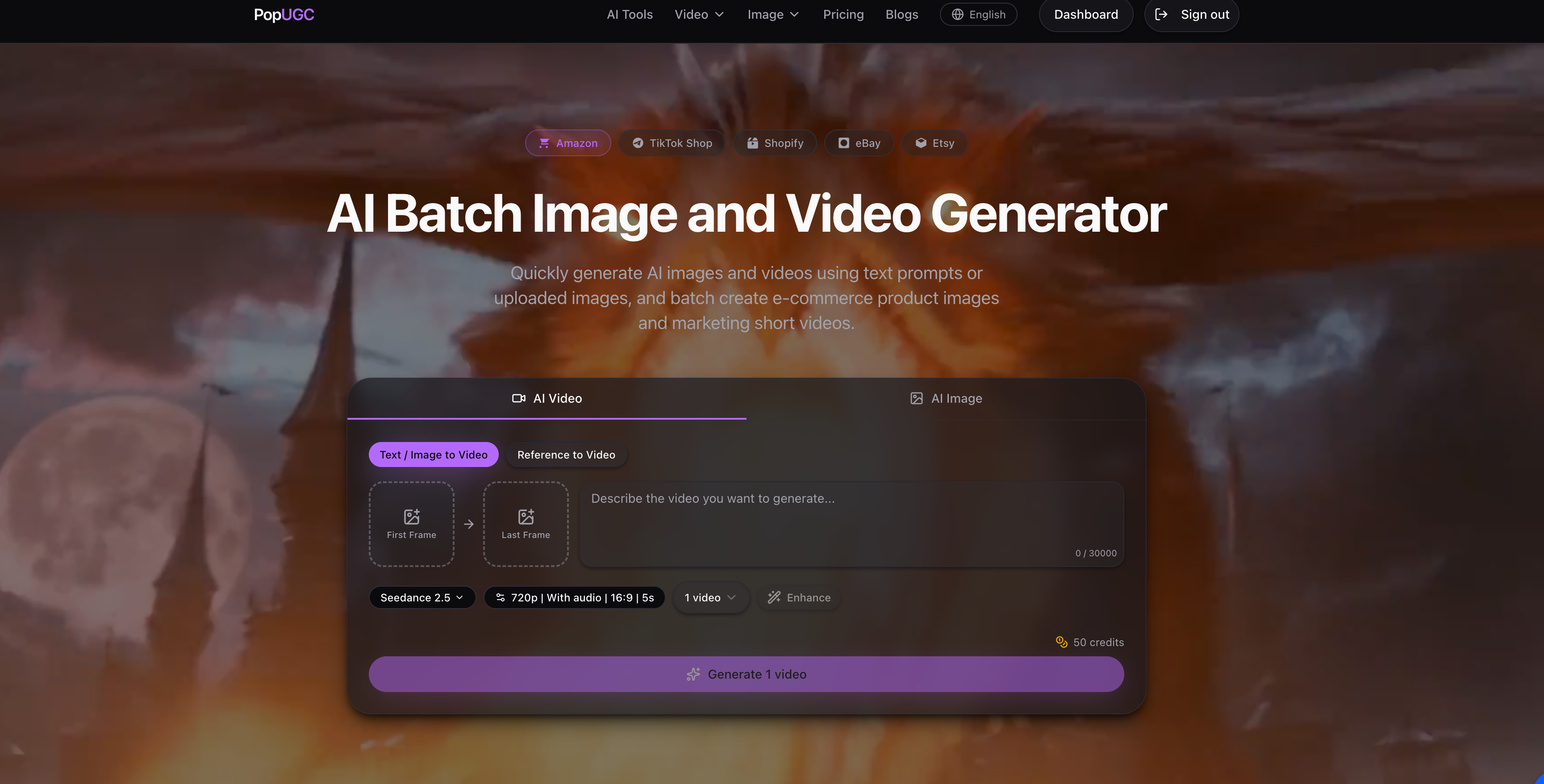Select the Amazon platform chip
The height and width of the screenshot is (784, 1544).
pos(568,143)
